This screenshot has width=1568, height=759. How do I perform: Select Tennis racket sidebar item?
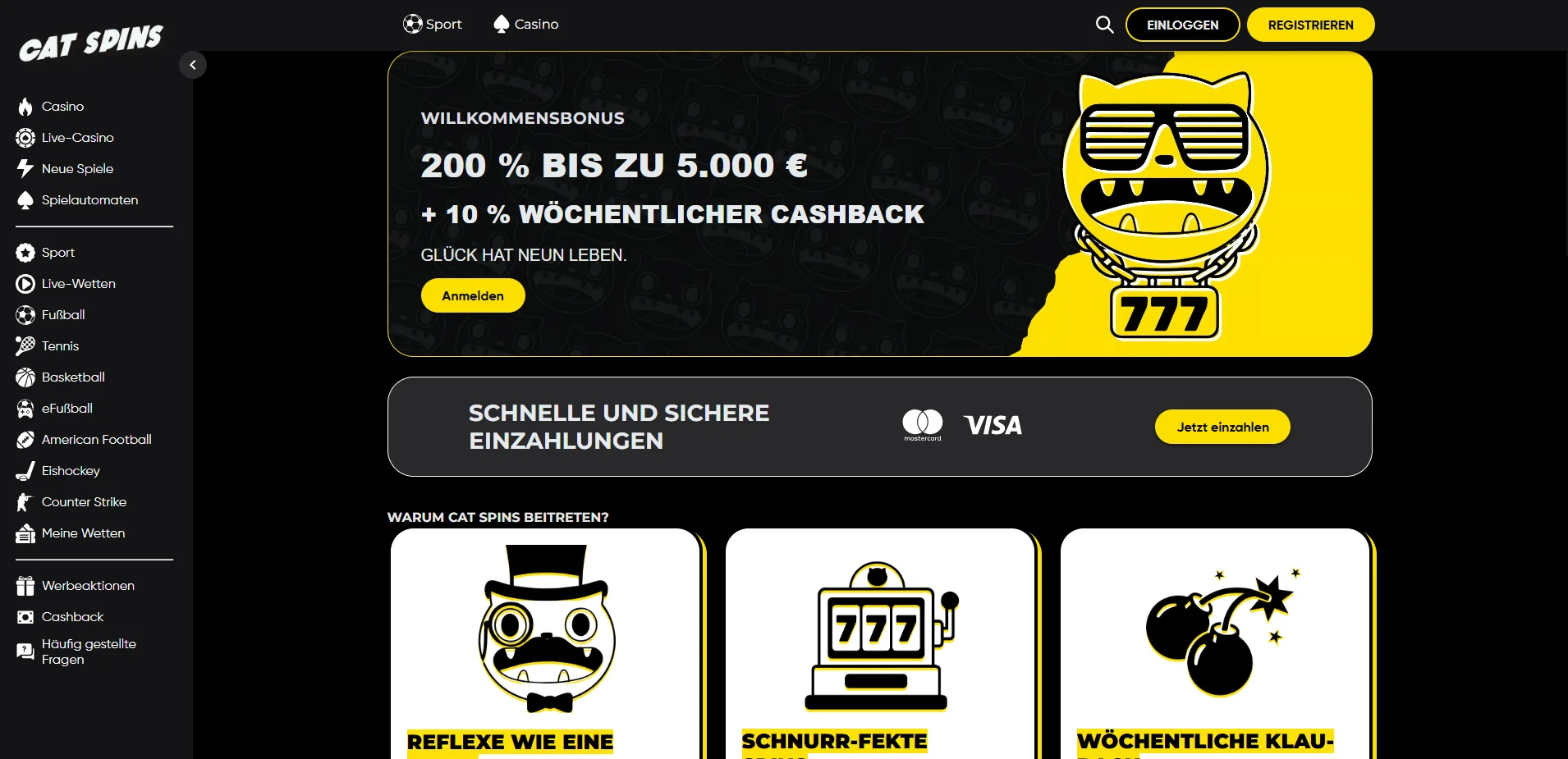(x=48, y=346)
